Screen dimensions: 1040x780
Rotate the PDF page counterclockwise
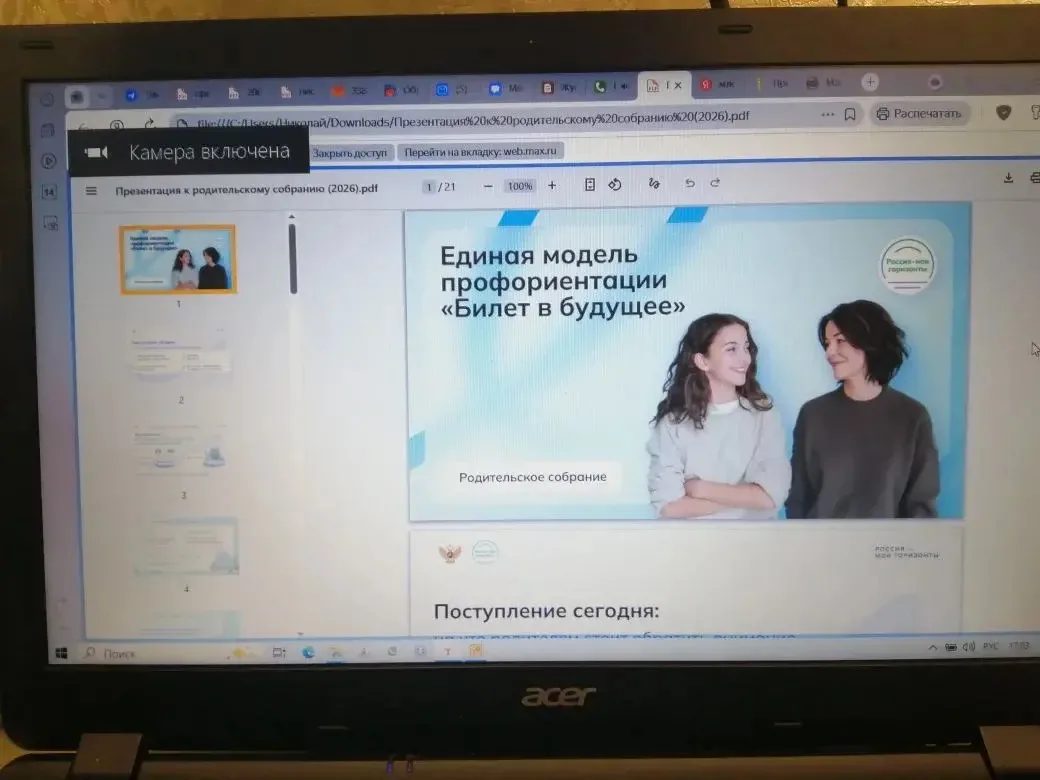tap(615, 185)
